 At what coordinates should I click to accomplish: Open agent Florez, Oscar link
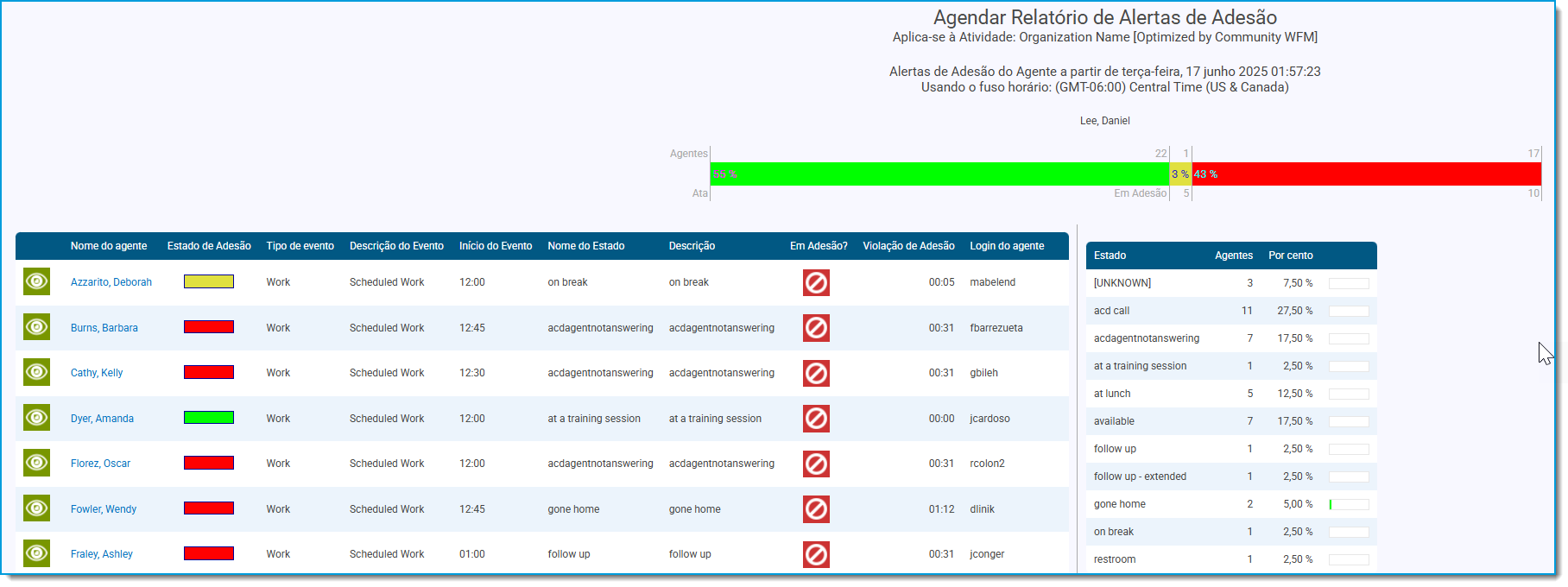(x=101, y=464)
